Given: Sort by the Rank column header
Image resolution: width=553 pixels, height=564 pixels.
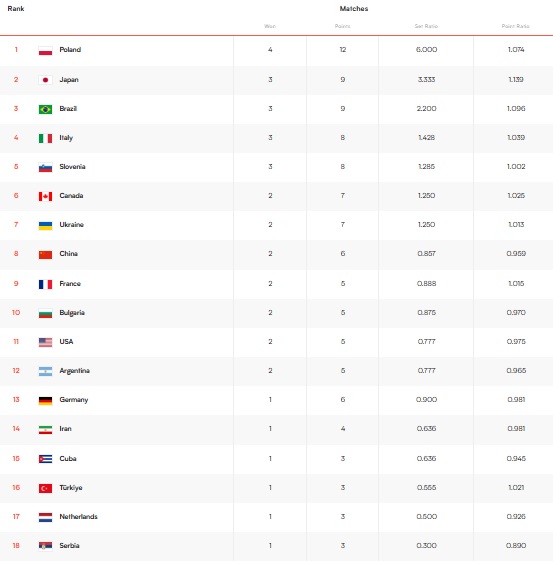Looking at the screenshot, I should (x=16, y=9).
